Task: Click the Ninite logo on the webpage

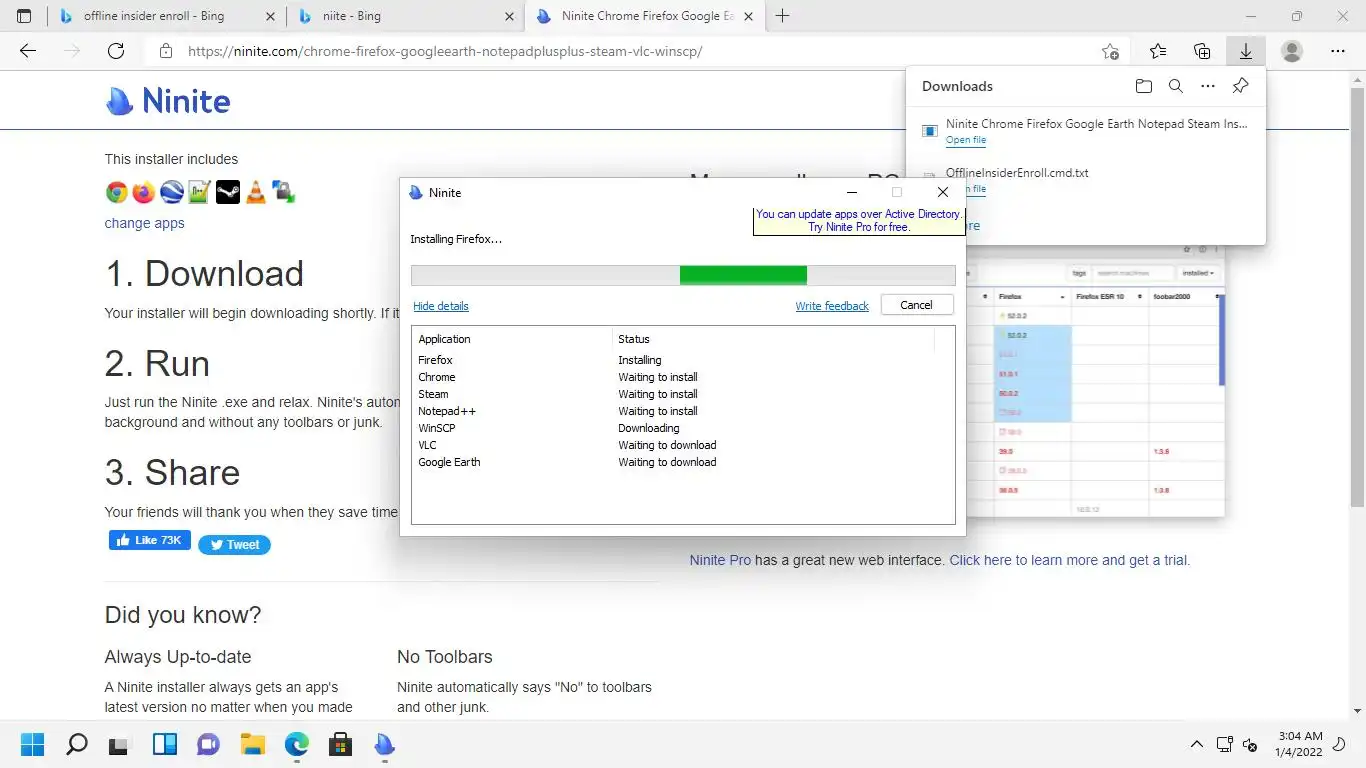Action: (x=168, y=100)
